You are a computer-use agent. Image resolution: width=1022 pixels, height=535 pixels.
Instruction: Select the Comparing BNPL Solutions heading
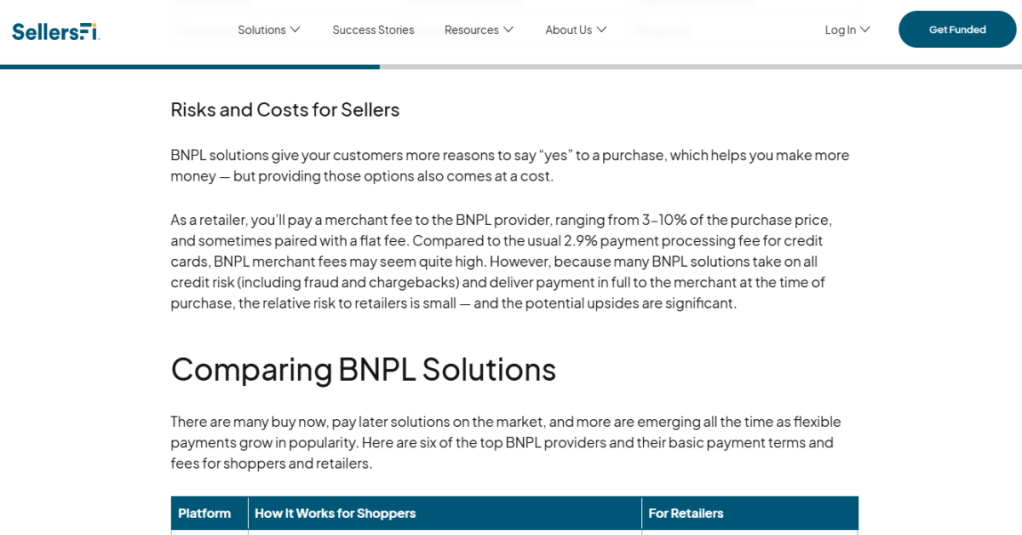363,369
